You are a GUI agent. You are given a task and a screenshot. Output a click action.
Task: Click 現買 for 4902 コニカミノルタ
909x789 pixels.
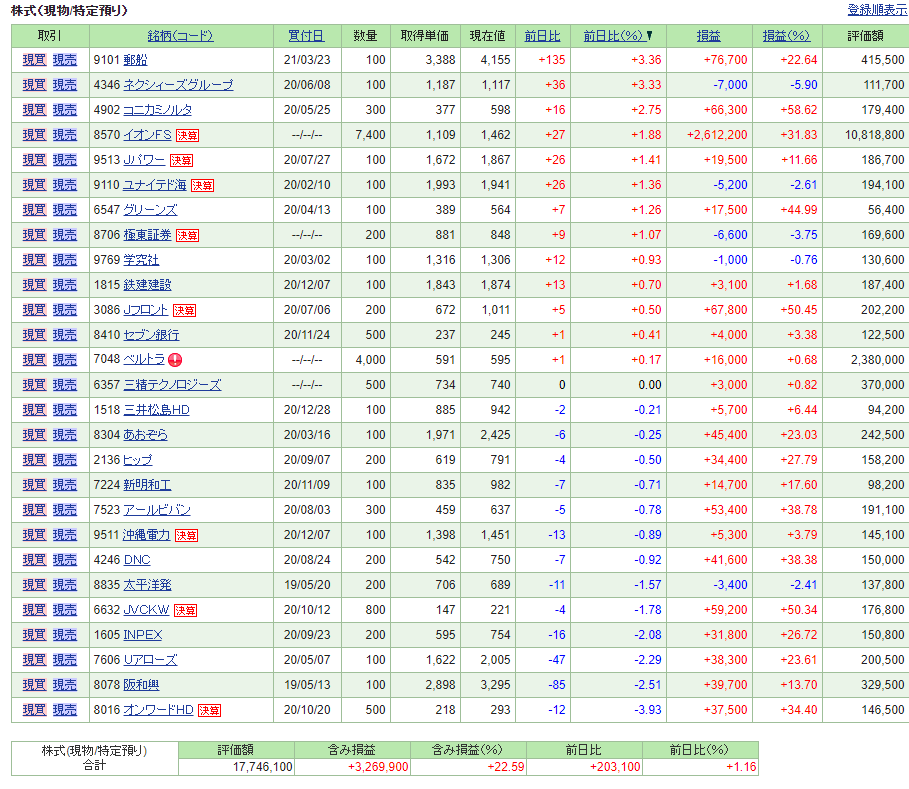[x=34, y=110]
